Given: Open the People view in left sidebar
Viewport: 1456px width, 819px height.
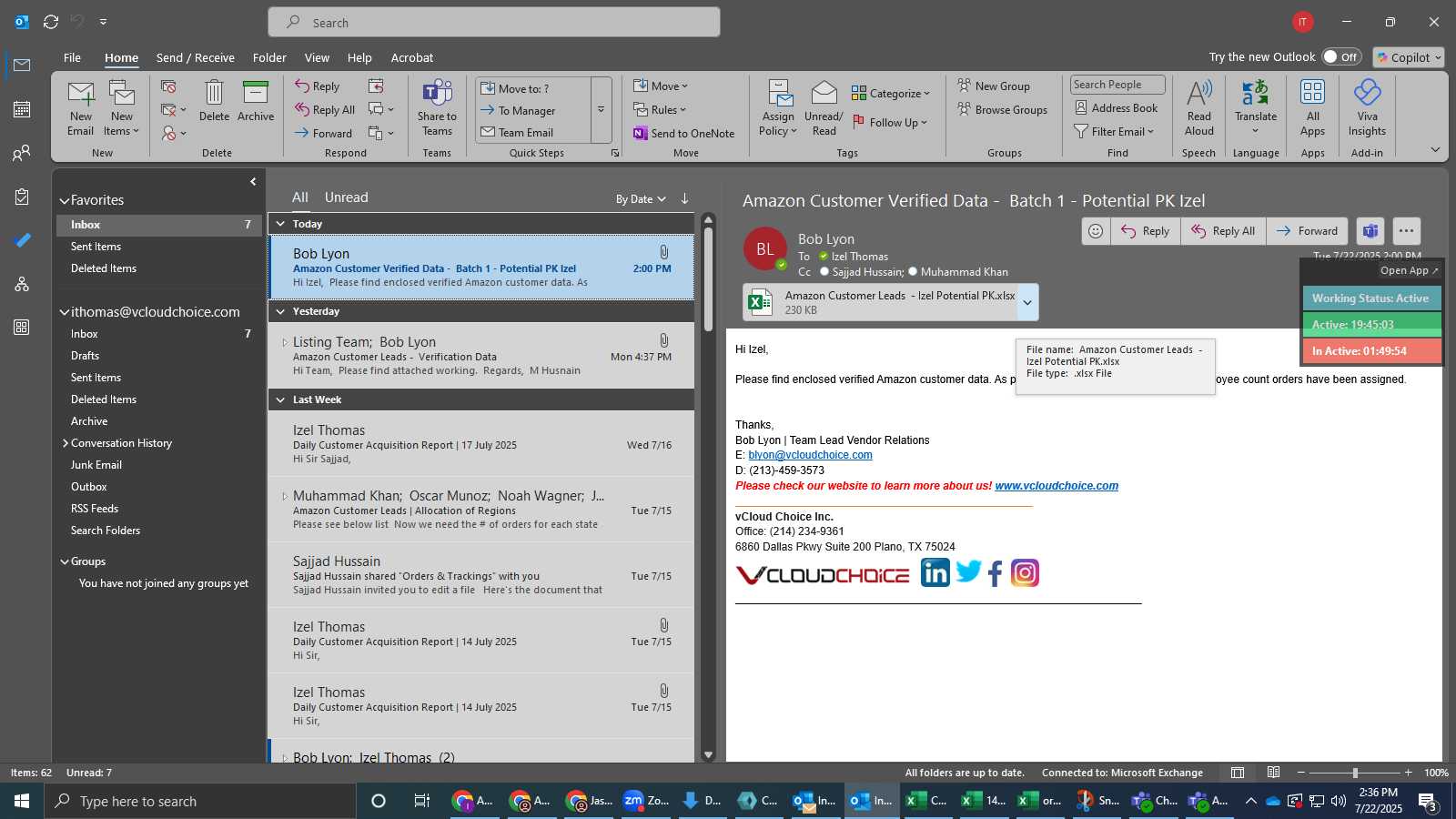Looking at the screenshot, I should point(22,153).
